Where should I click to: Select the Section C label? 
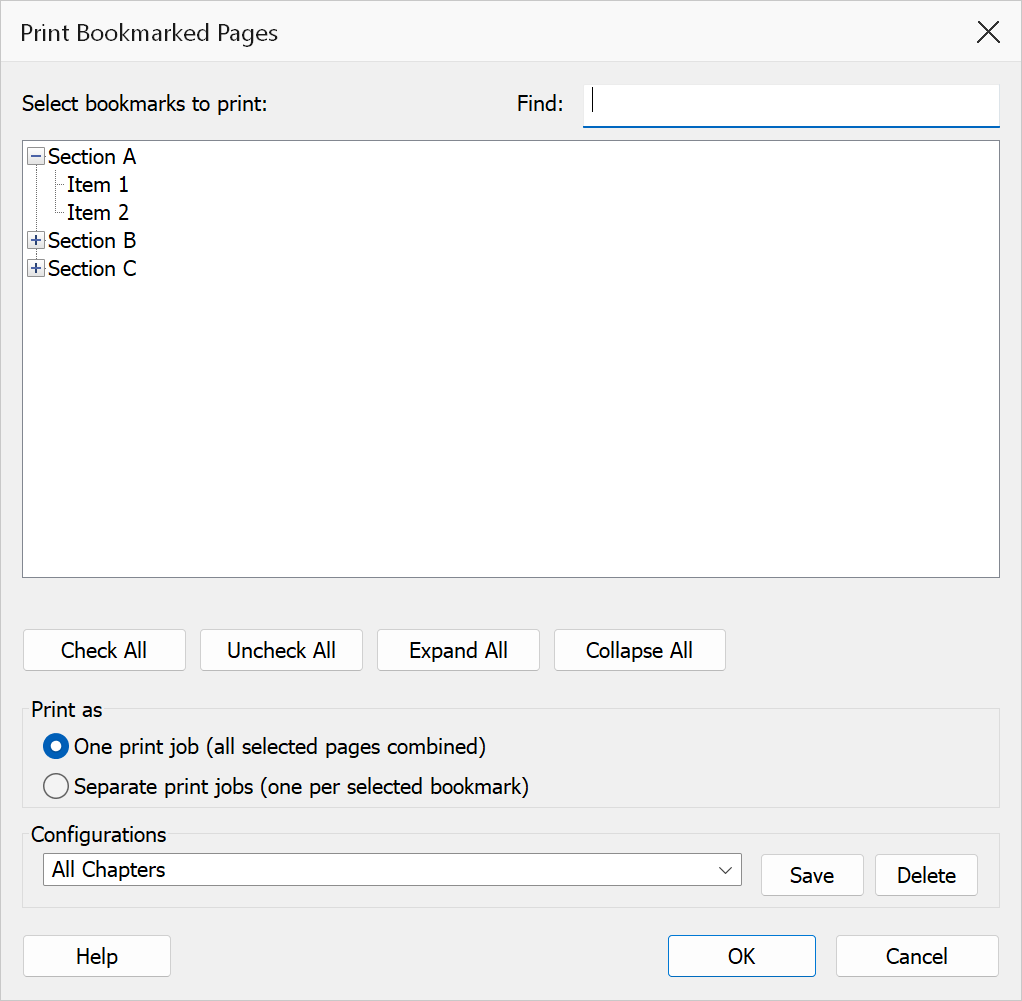(92, 268)
